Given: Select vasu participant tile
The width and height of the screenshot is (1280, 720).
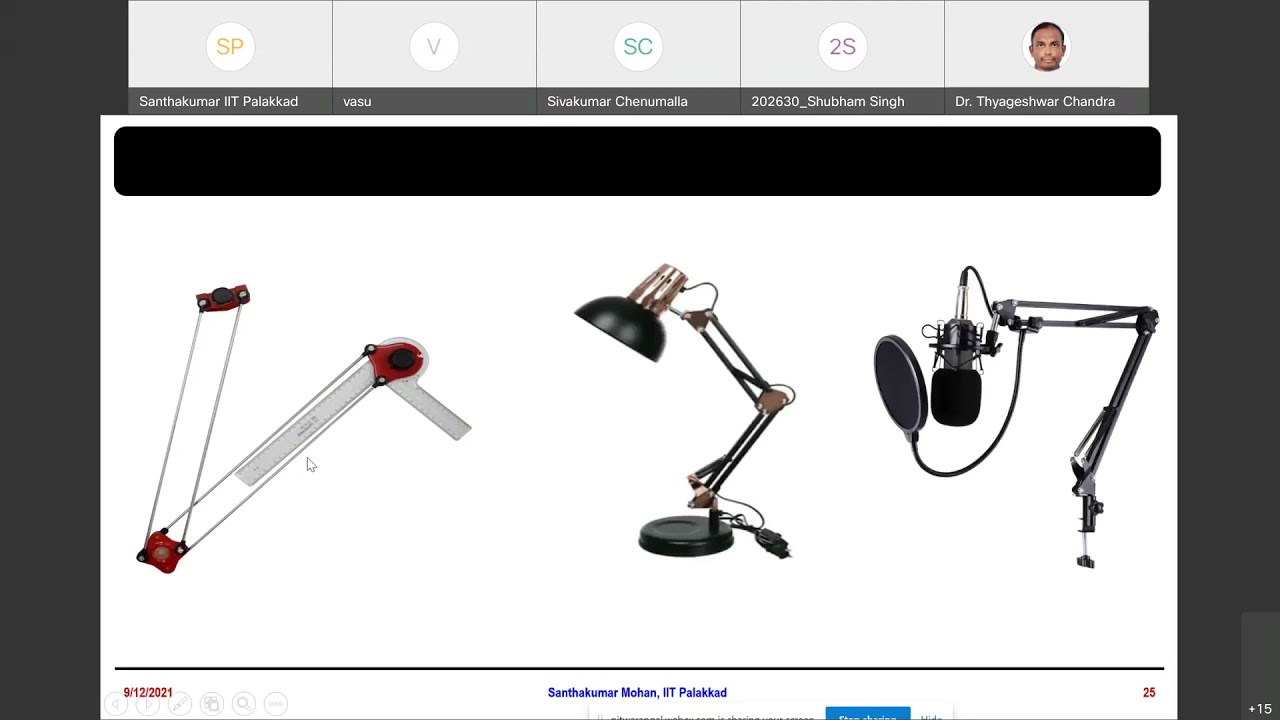Looking at the screenshot, I should tap(434, 57).
